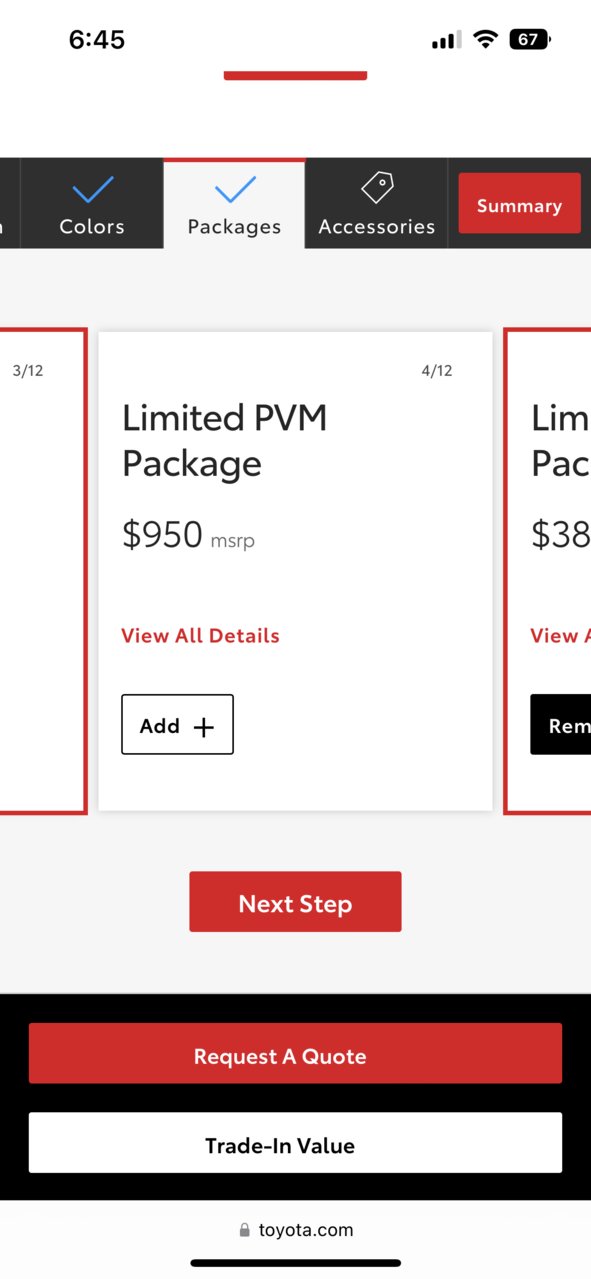Image resolution: width=591 pixels, height=1279 pixels.
Task: Tap the blue checkmark above Colors
Action: pos(92,189)
